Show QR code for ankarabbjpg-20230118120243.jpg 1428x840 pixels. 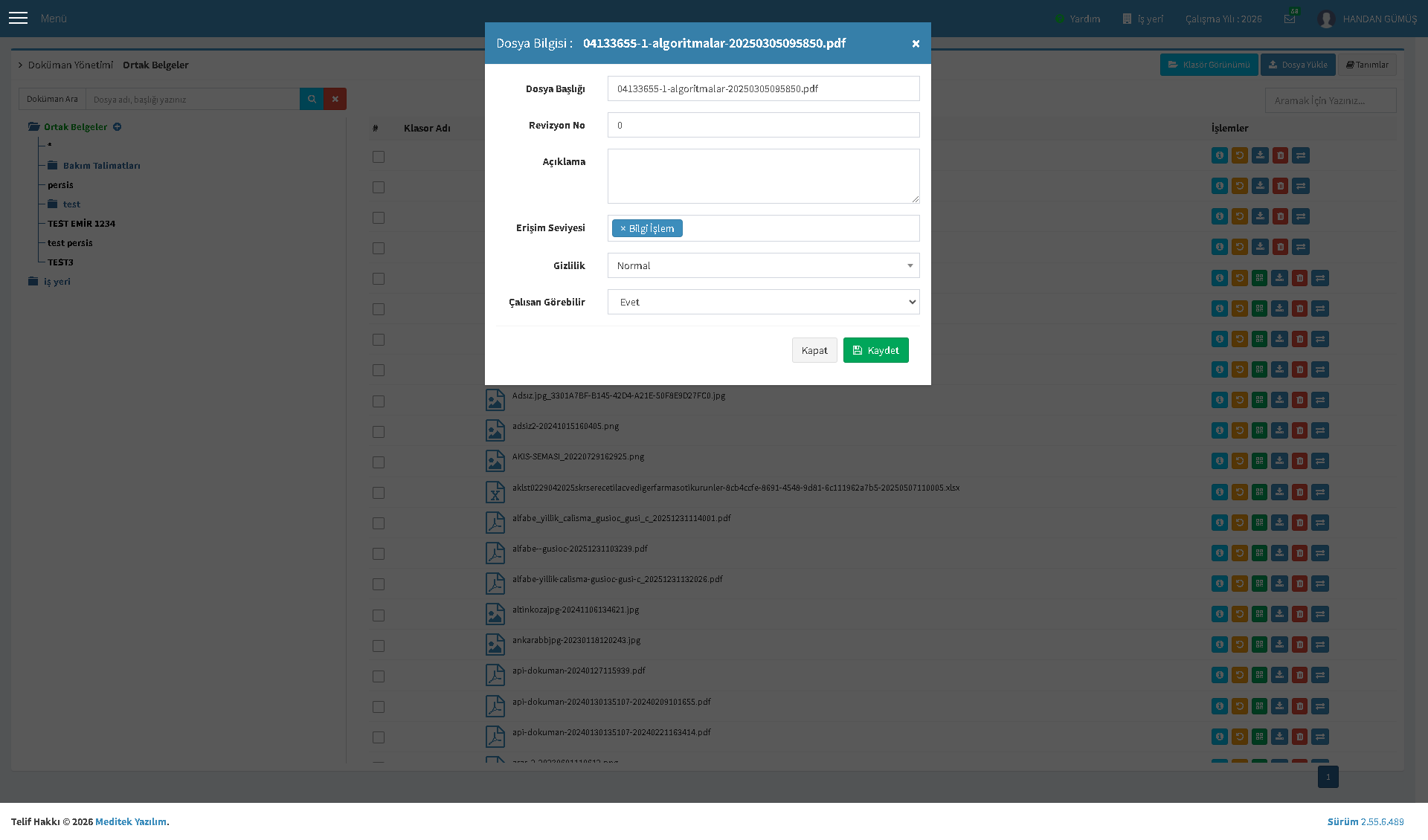[x=1259, y=644]
